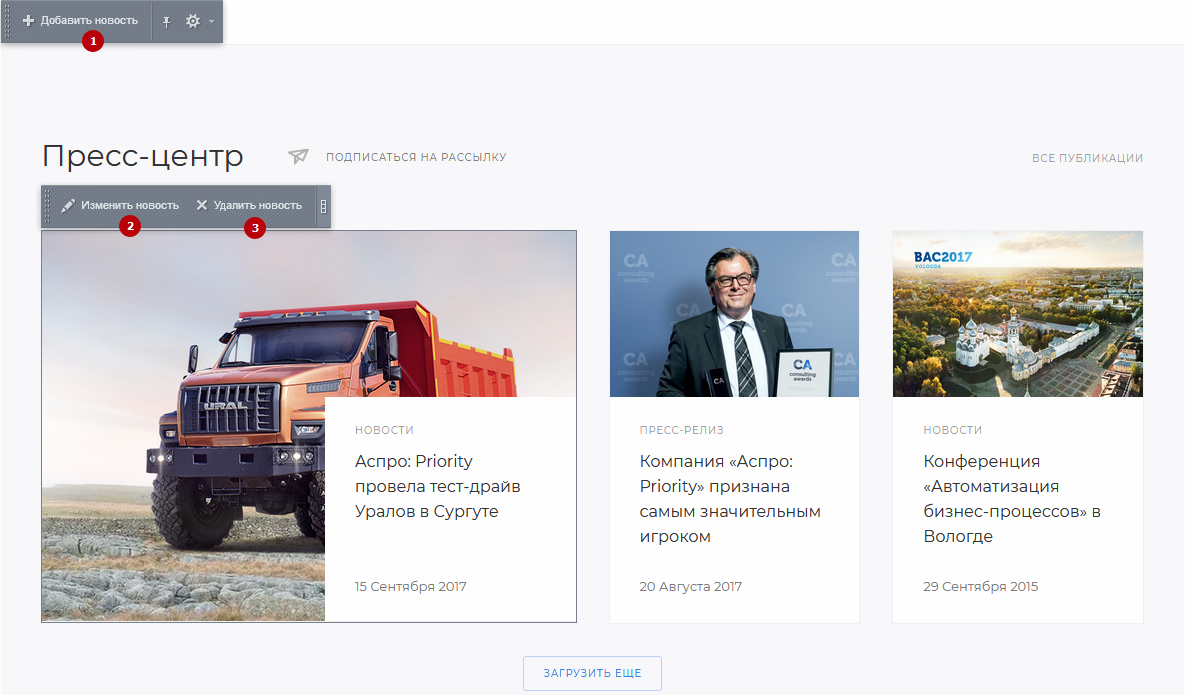Click 'Изменить новость' edit button
This screenshot has width=1188, height=695.
coord(120,205)
